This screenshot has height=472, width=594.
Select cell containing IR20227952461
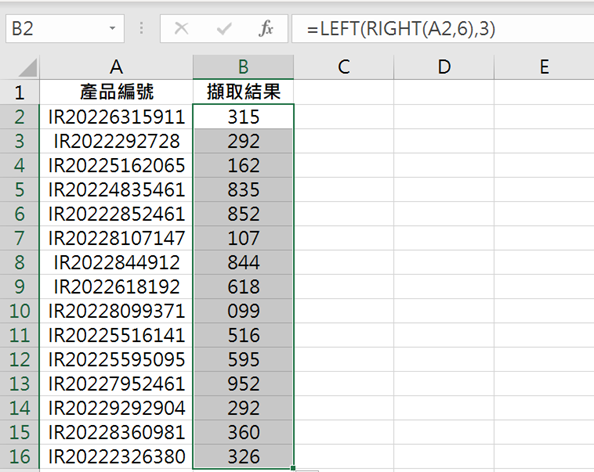[116, 383]
